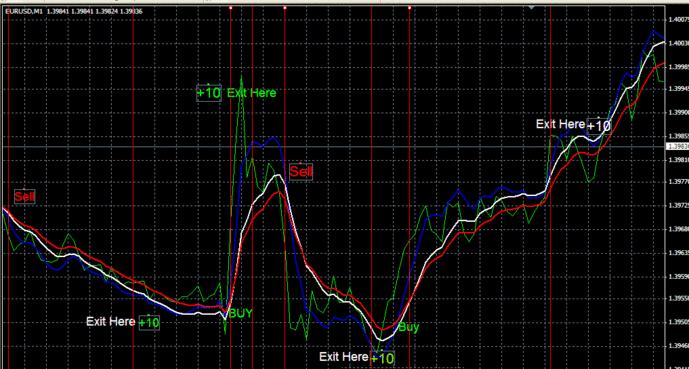Image resolution: width=689 pixels, height=369 pixels.
Task: Click the highlighted current price tag on axis
Action: [678, 146]
